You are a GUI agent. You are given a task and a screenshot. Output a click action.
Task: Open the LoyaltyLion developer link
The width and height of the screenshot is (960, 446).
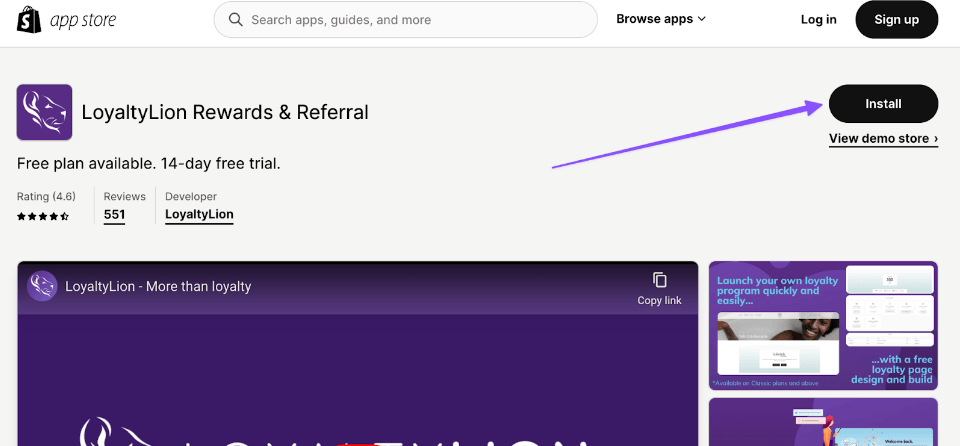199,215
